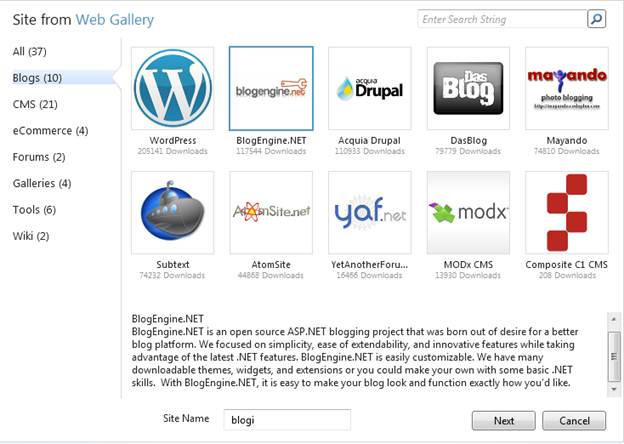The width and height of the screenshot is (624, 444).
Task: Click the Composite C1 CMS name label
Action: (567, 265)
